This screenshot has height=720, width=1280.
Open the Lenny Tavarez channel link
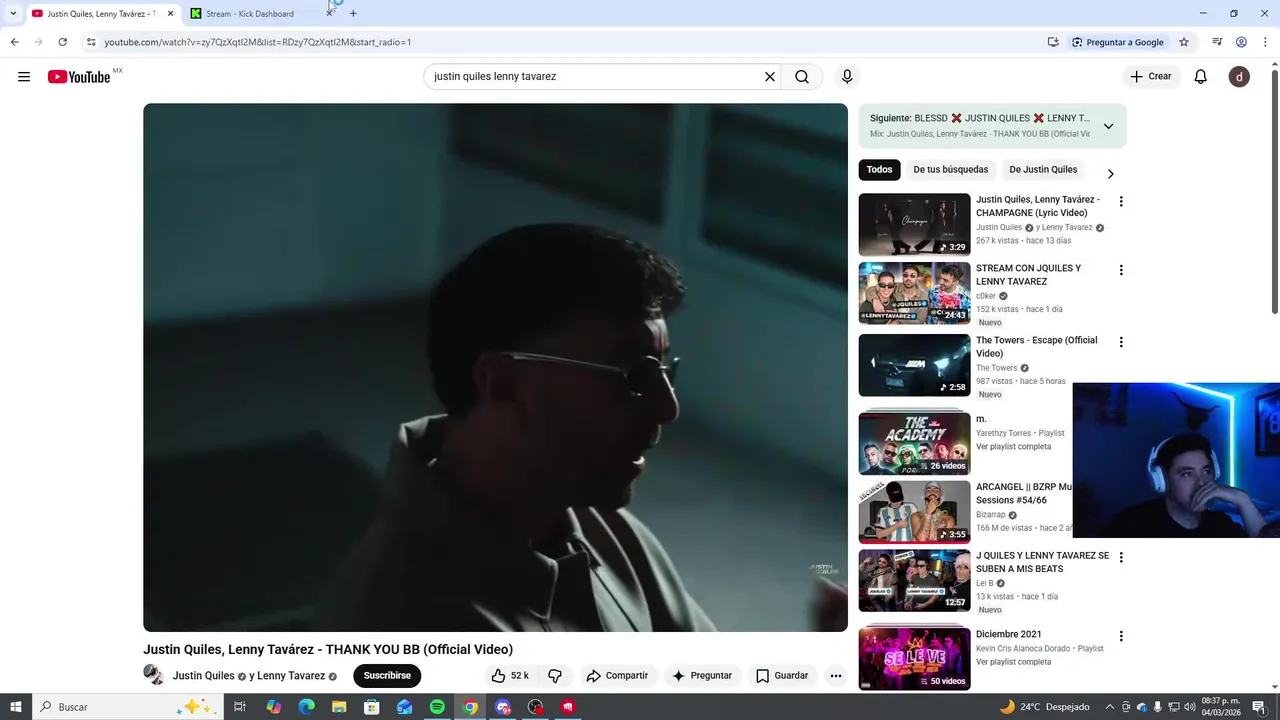292,676
